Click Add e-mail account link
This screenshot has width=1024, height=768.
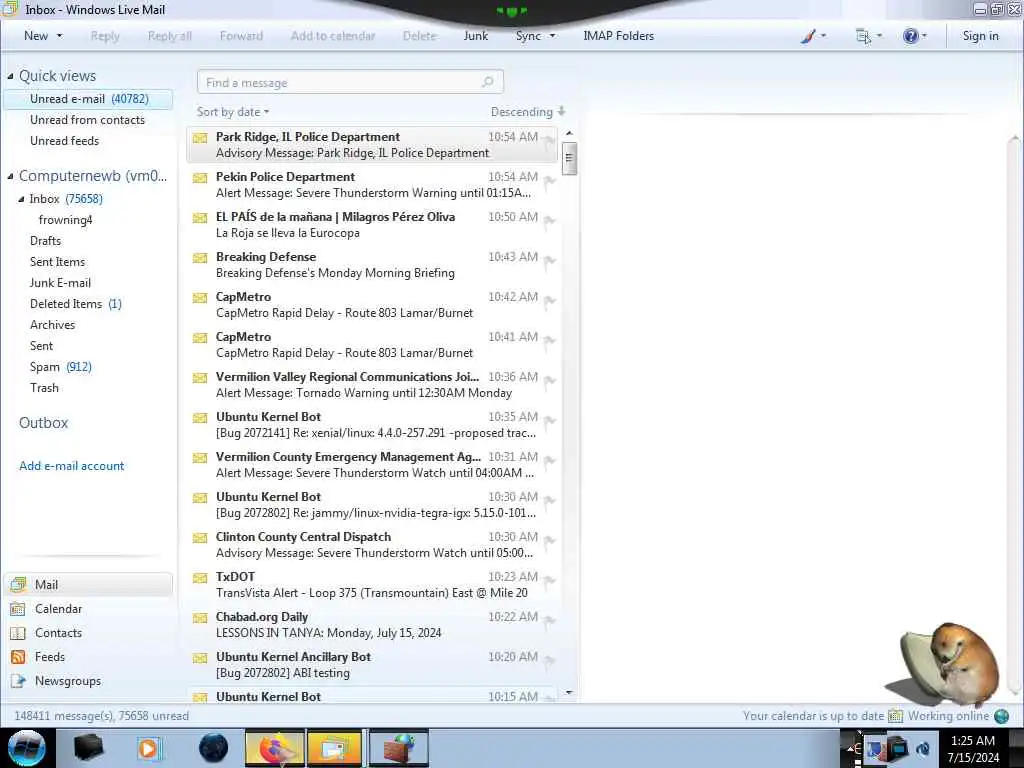click(71, 466)
